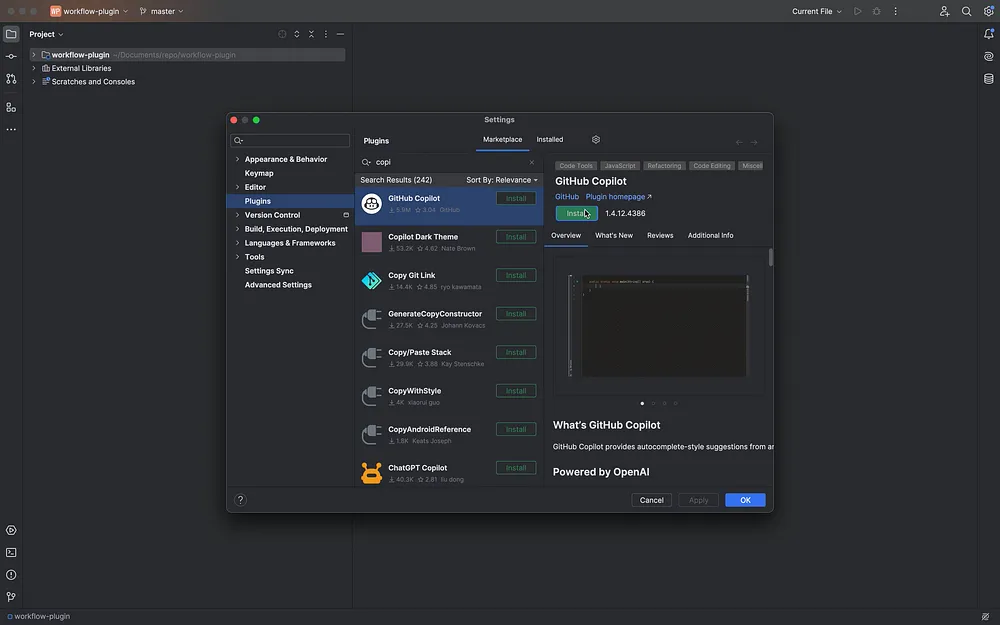Image resolution: width=1000 pixels, height=625 pixels.
Task: Switch to the Installed tab
Action: pos(550,140)
